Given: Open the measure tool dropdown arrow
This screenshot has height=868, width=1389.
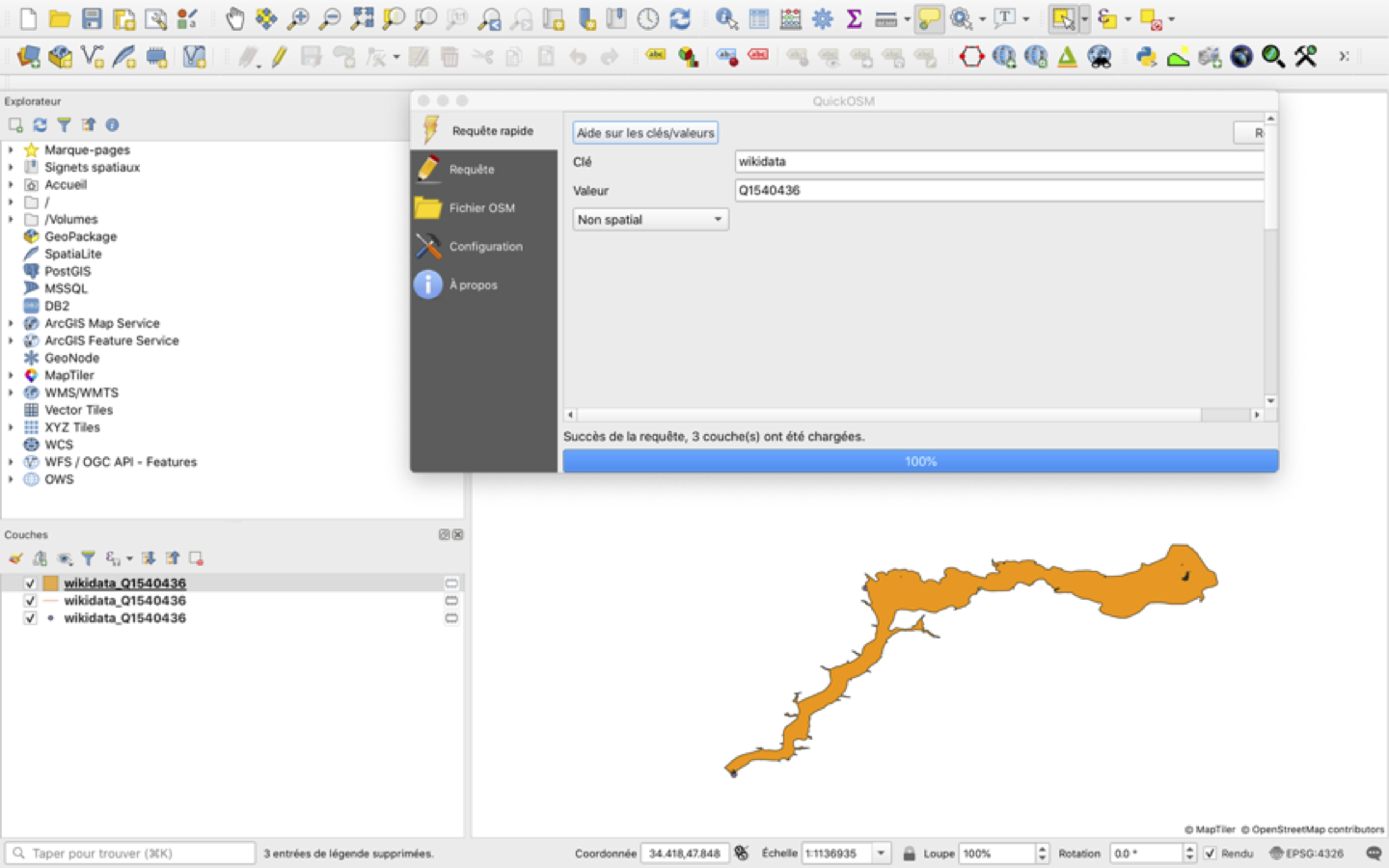Looking at the screenshot, I should (907, 19).
